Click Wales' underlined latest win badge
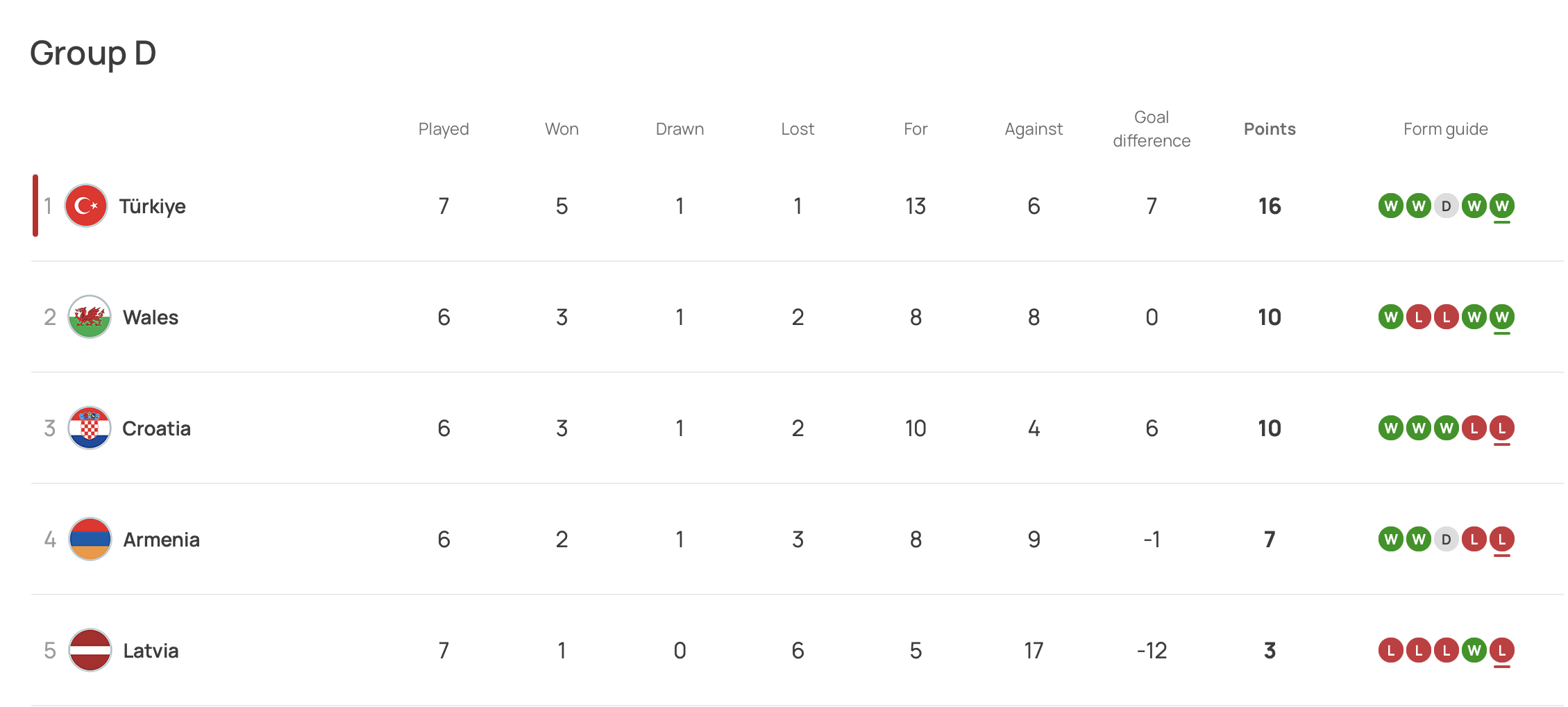 coord(1502,317)
